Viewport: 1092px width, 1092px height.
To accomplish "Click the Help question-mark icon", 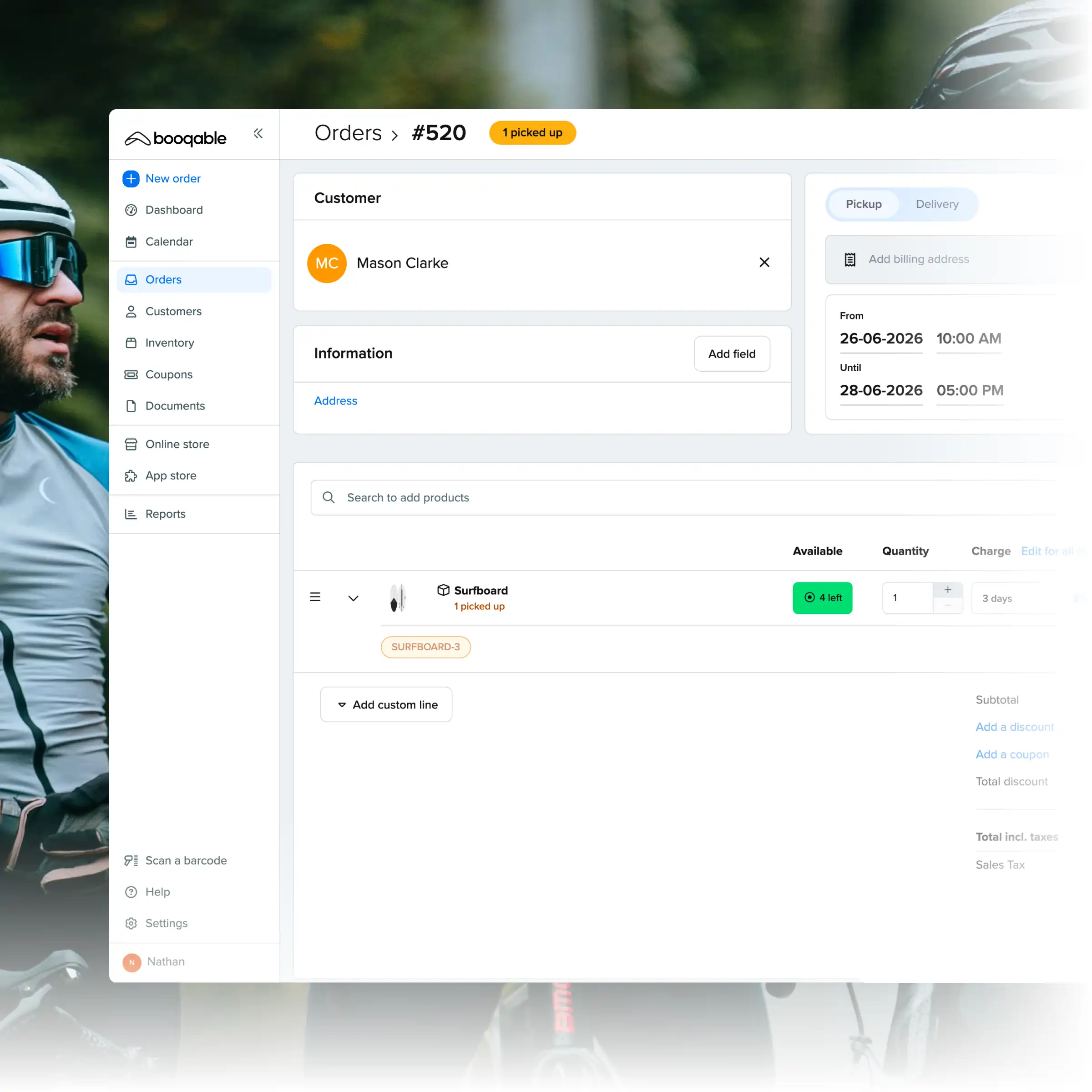I will (131, 892).
